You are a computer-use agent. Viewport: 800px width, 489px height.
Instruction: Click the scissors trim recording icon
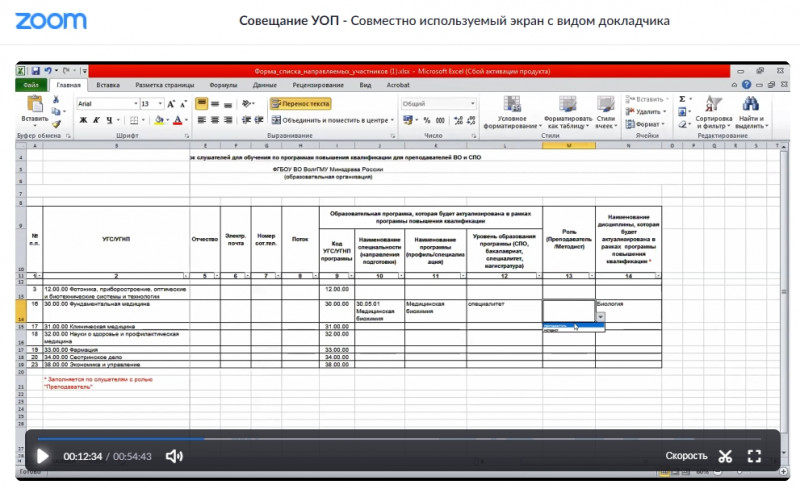point(725,456)
